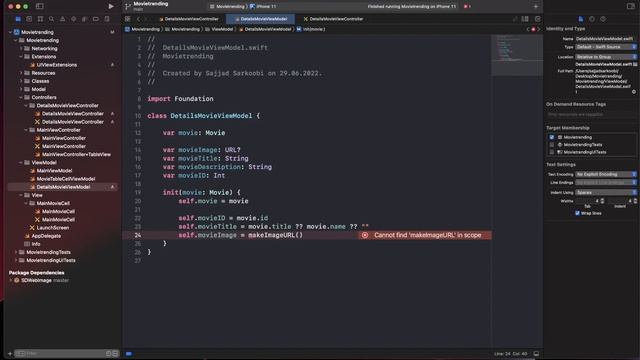Open the Source Control navigator icon
The width and height of the screenshot is (640, 360).
29,19
